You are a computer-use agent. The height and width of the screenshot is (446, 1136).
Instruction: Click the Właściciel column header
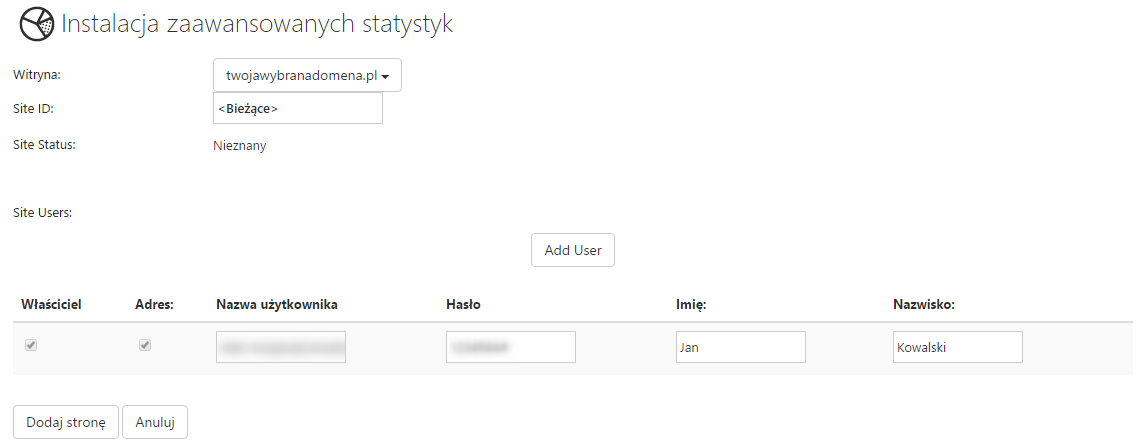(x=51, y=304)
